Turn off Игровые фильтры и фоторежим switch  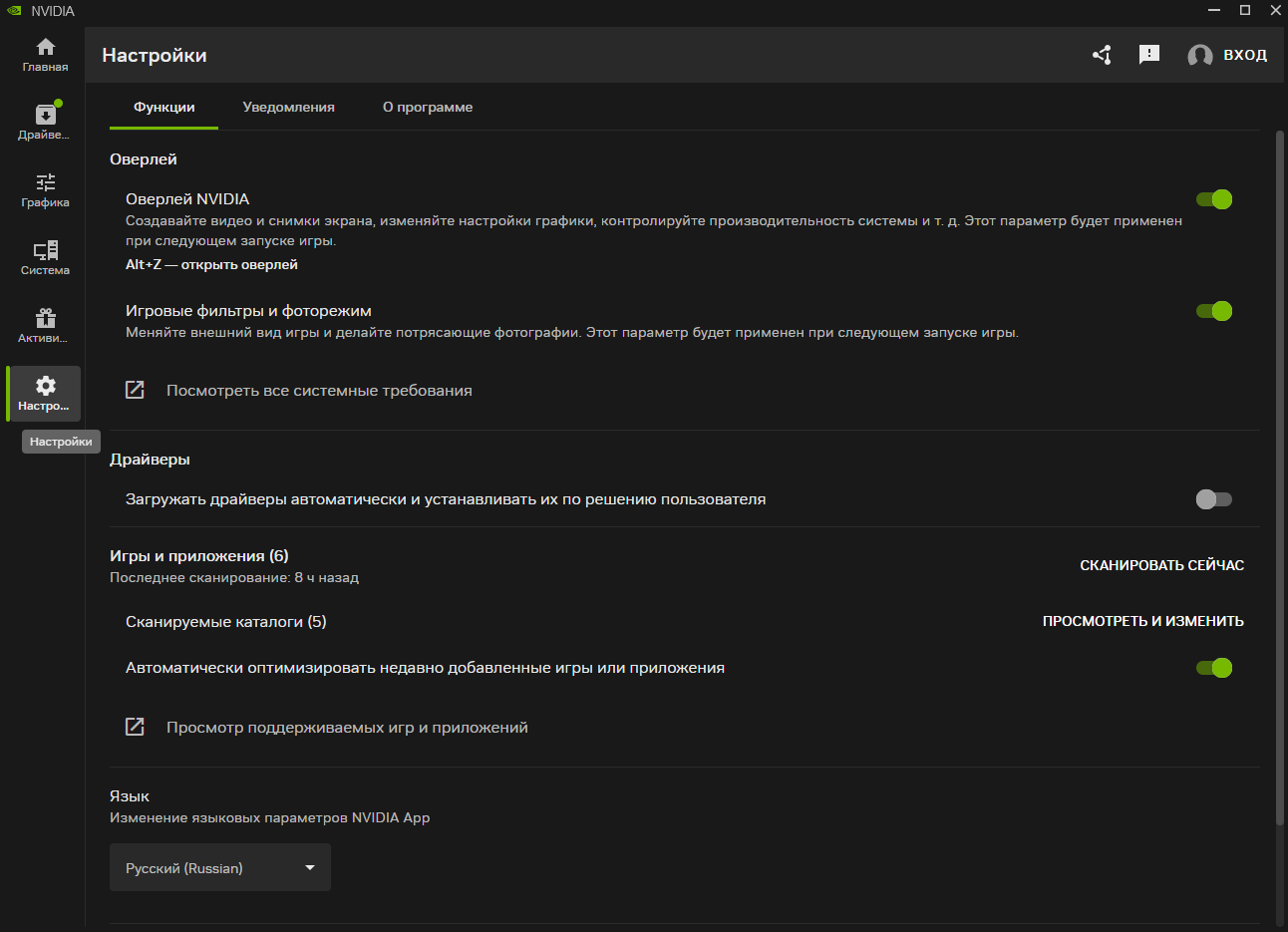pyautogui.click(x=1214, y=311)
